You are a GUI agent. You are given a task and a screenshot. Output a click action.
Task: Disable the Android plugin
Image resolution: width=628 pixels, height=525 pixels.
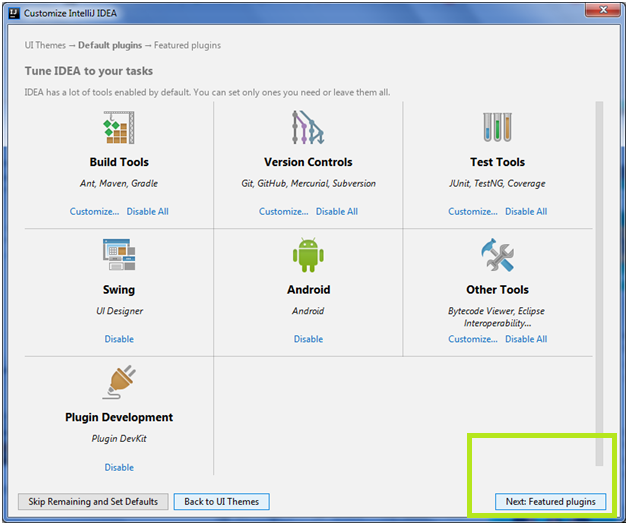point(308,339)
